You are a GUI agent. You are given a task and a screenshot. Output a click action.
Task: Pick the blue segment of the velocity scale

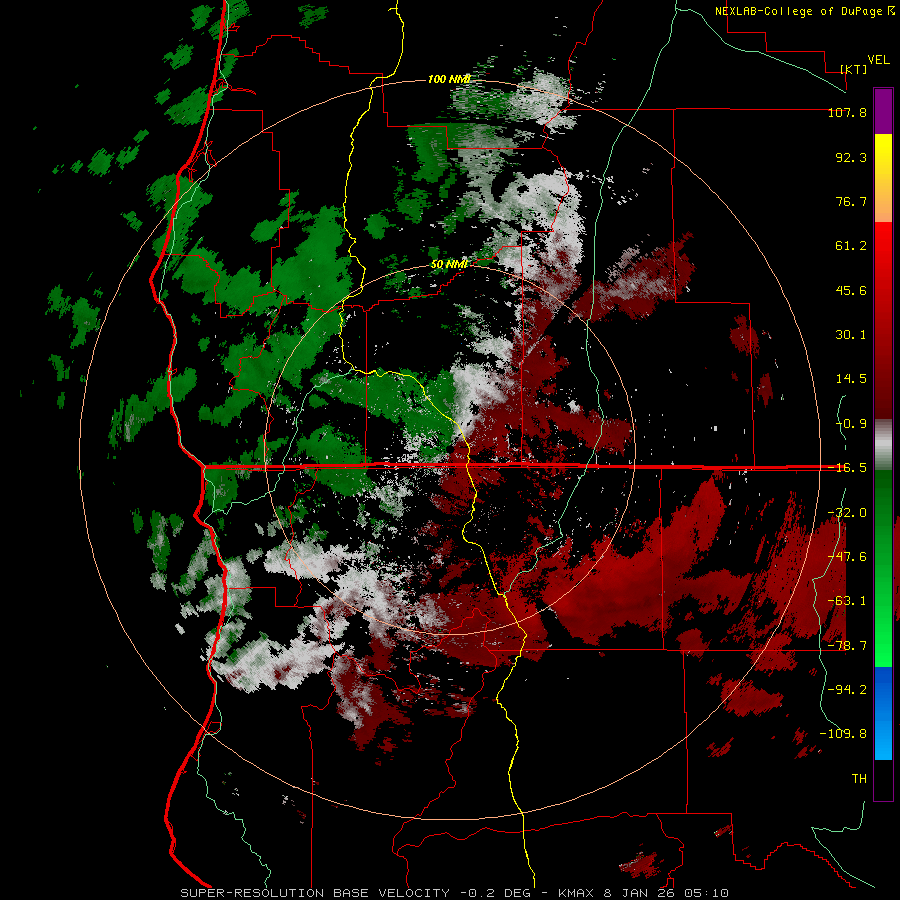(883, 713)
